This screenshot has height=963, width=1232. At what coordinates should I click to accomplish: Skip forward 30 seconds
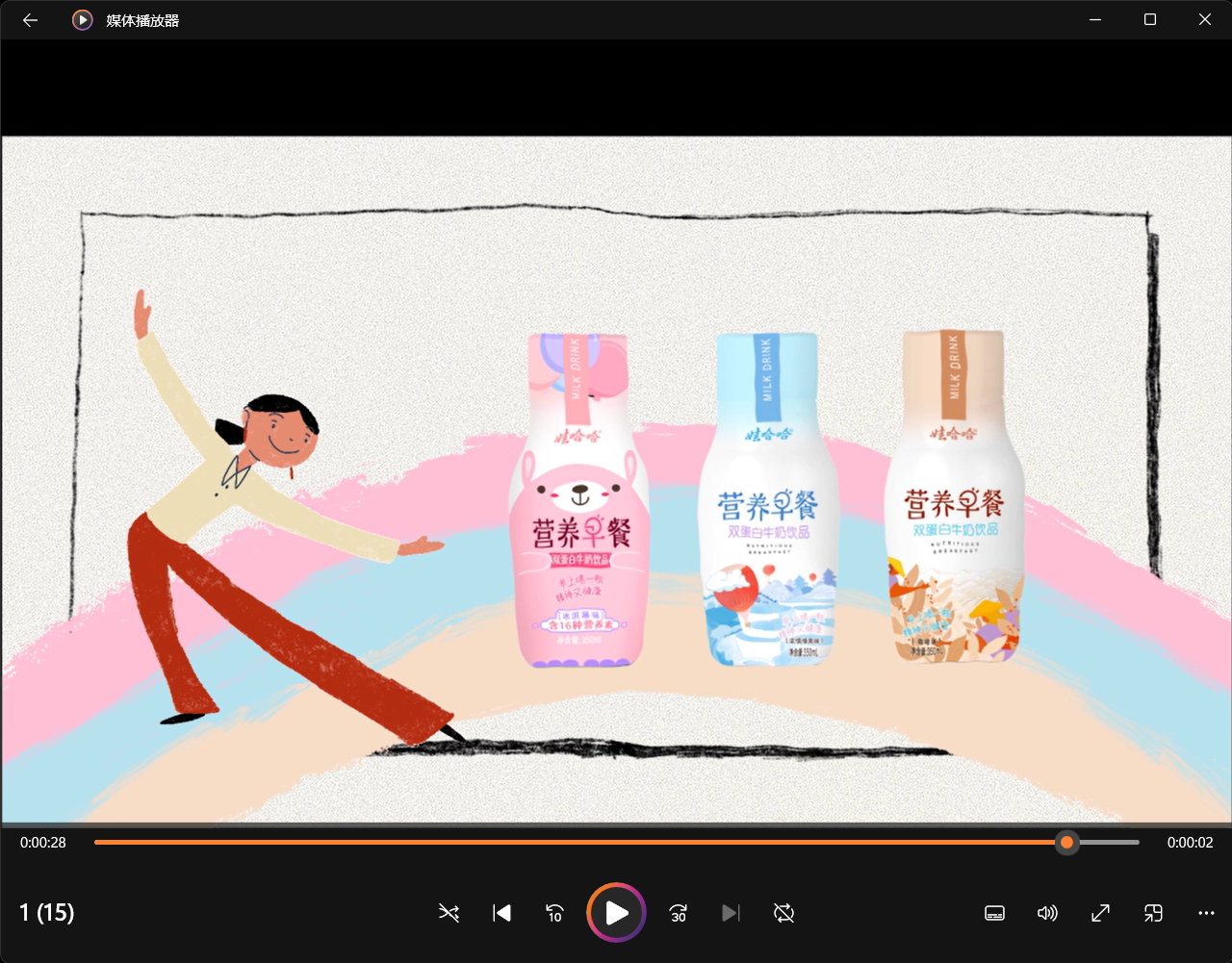click(679, 913)
